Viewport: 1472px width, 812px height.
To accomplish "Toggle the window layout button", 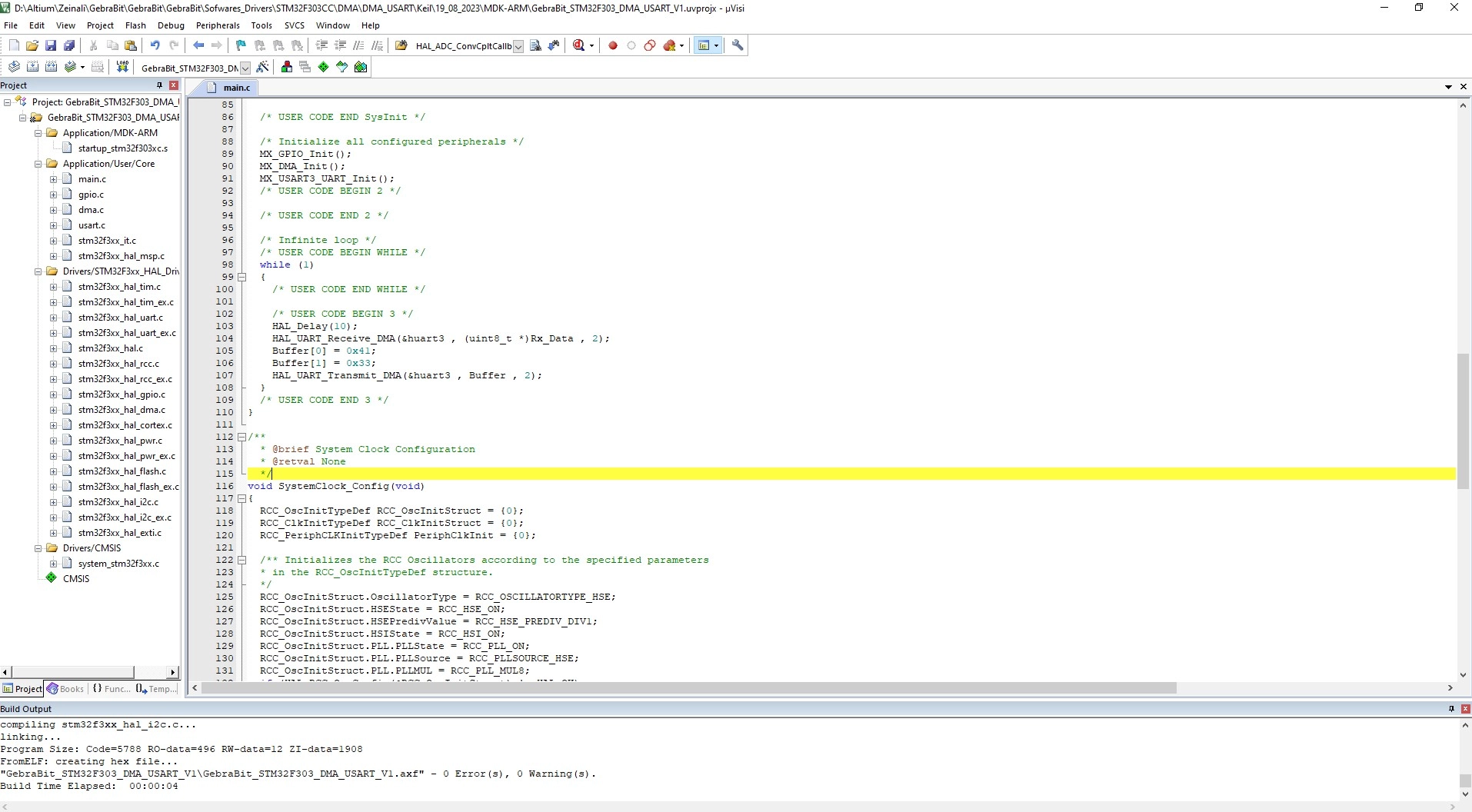I will coord(703,45).
